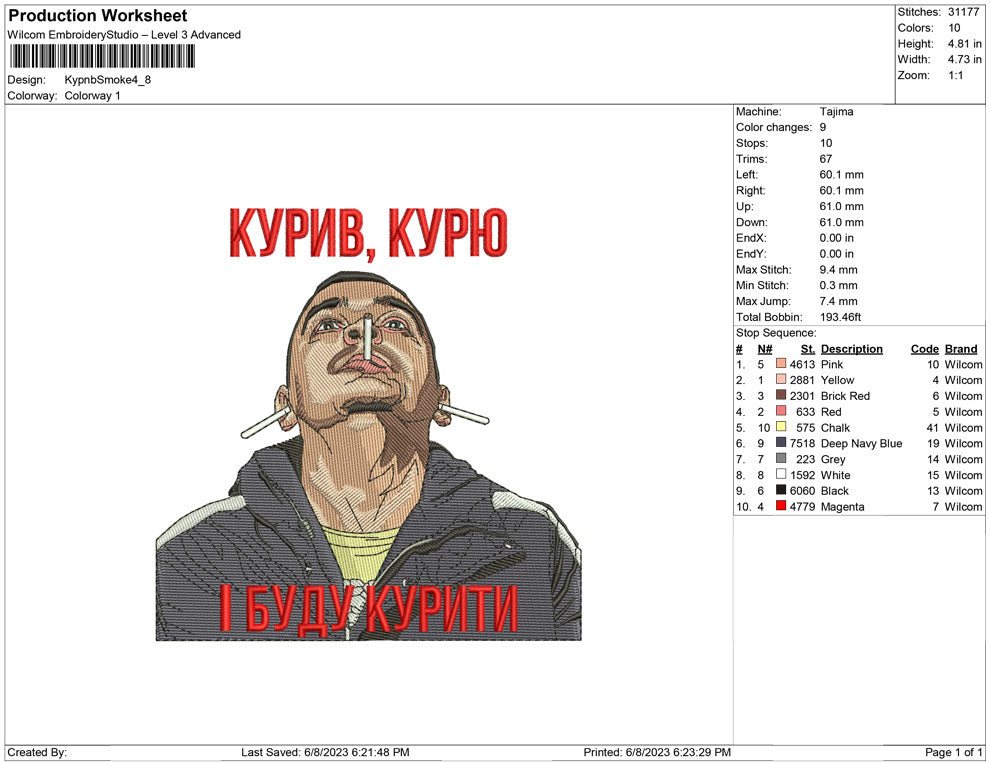Click the 'Page 1 of 1' footer
Image resolution: width=990 pixels, height=762 pixels.
click(x=953, y=752)
